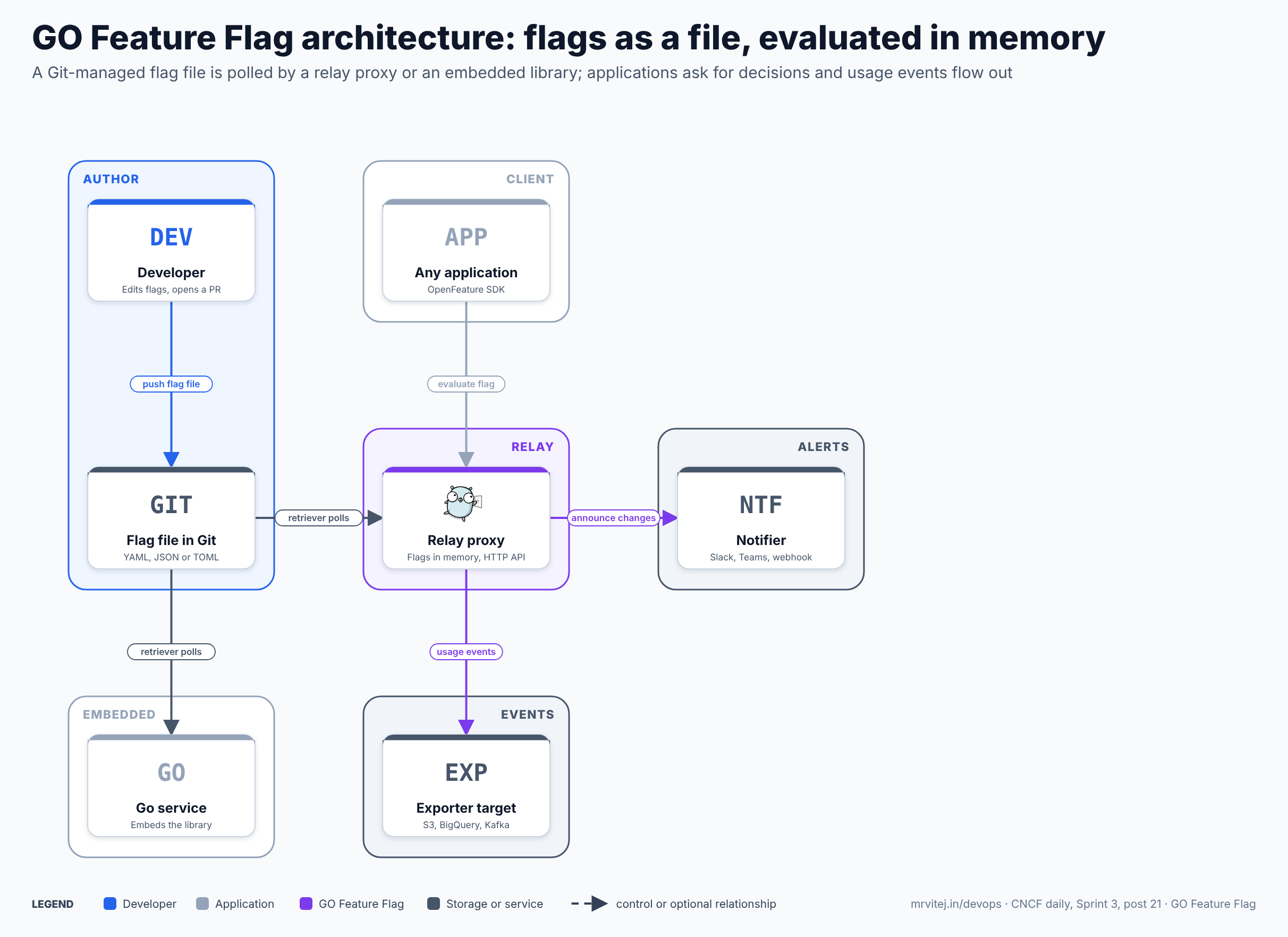Click the legend arrow icon for control relationship
The image size is (1288, 937).
tap(589, 904)
